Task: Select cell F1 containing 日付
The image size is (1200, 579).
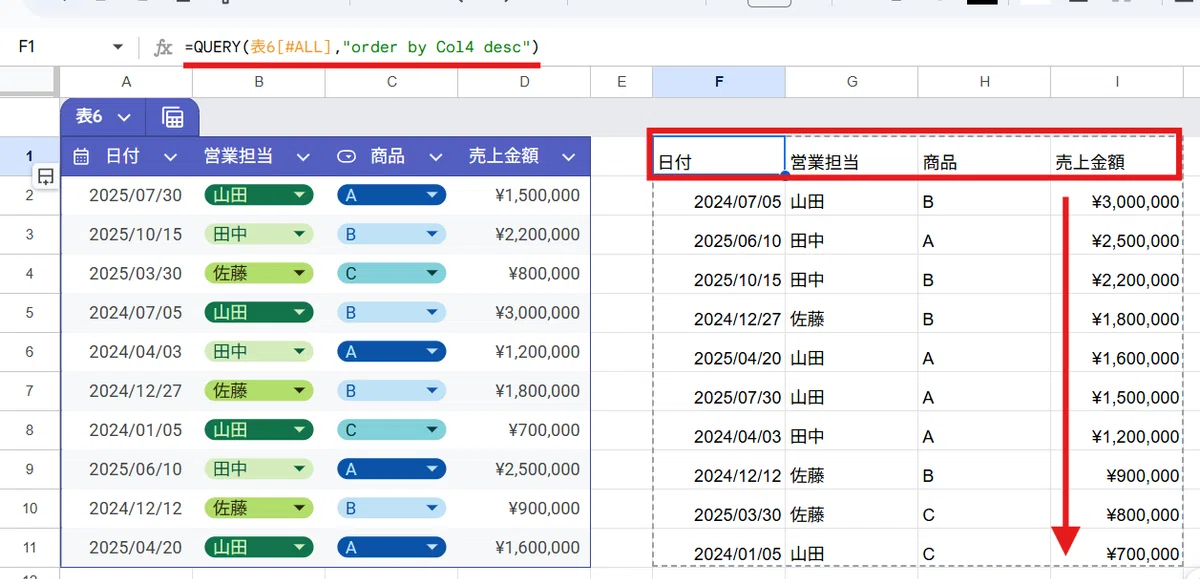Action: [x=719, y=156]
